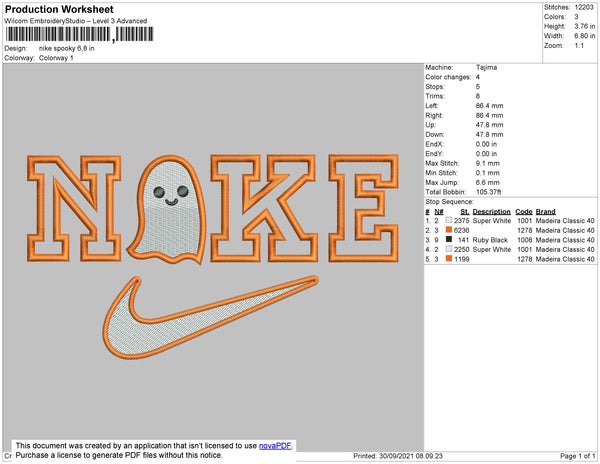Click zoom value '1:1'
This screenshot has height=464, width=600.
tap(579, 46)
